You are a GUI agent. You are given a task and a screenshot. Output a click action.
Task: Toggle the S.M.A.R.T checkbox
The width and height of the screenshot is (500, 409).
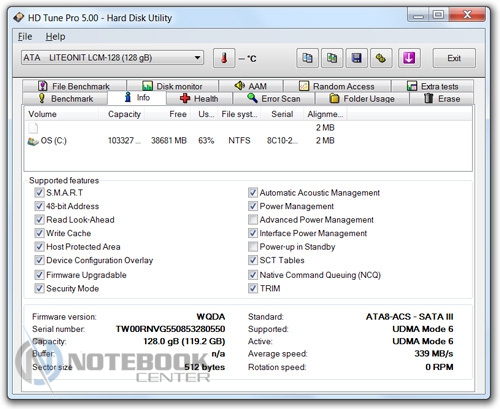click(39, 193)
